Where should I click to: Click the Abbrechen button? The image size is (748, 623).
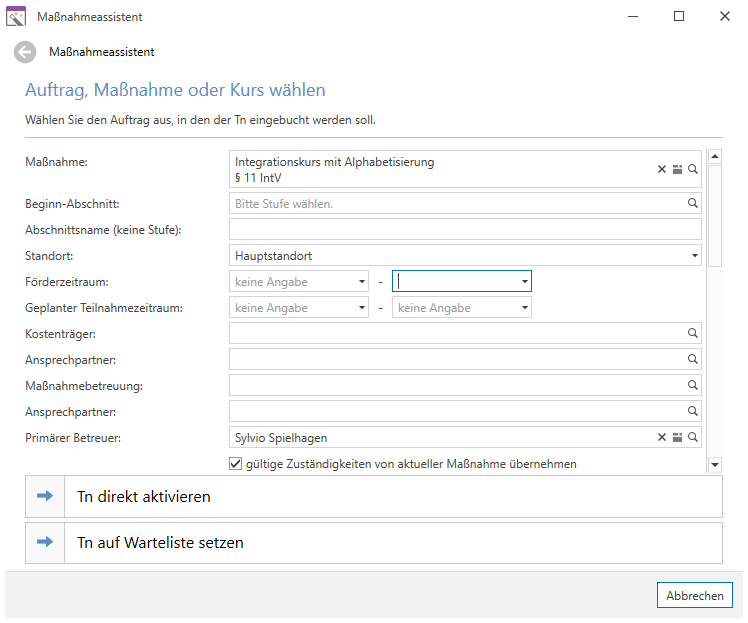pos(695,595)
